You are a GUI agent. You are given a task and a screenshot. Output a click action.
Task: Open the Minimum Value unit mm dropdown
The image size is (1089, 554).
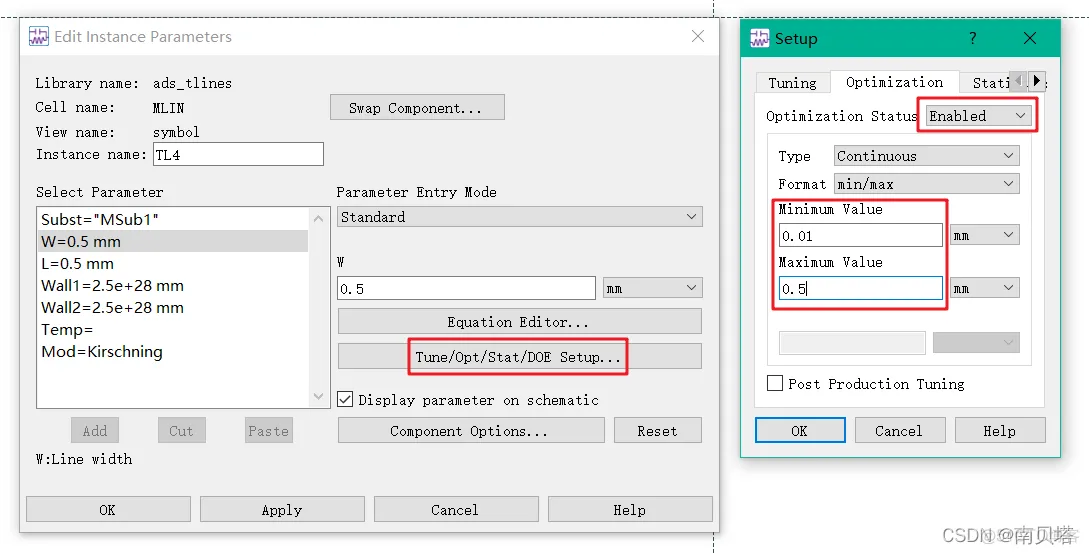coord(985,235)
